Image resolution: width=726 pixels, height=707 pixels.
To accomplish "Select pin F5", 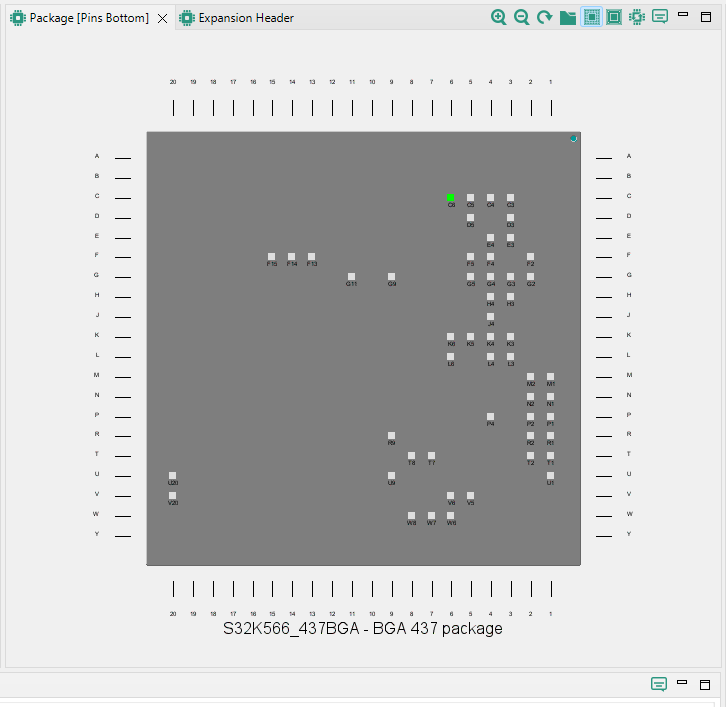I will 470,257.
